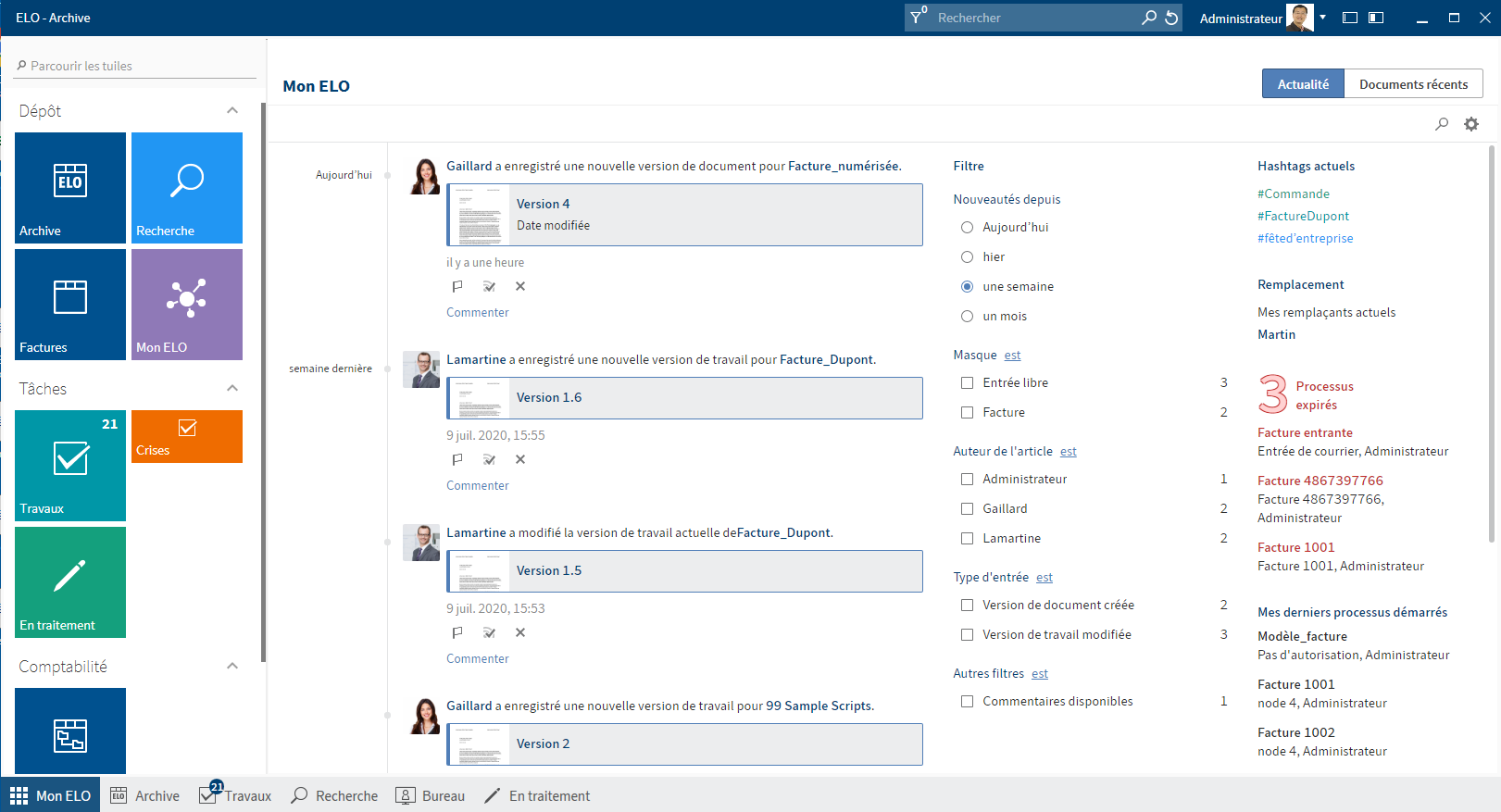Select the un mois radio option
The width and height of the screenshot is (1501, 812).
coord(967,316)
